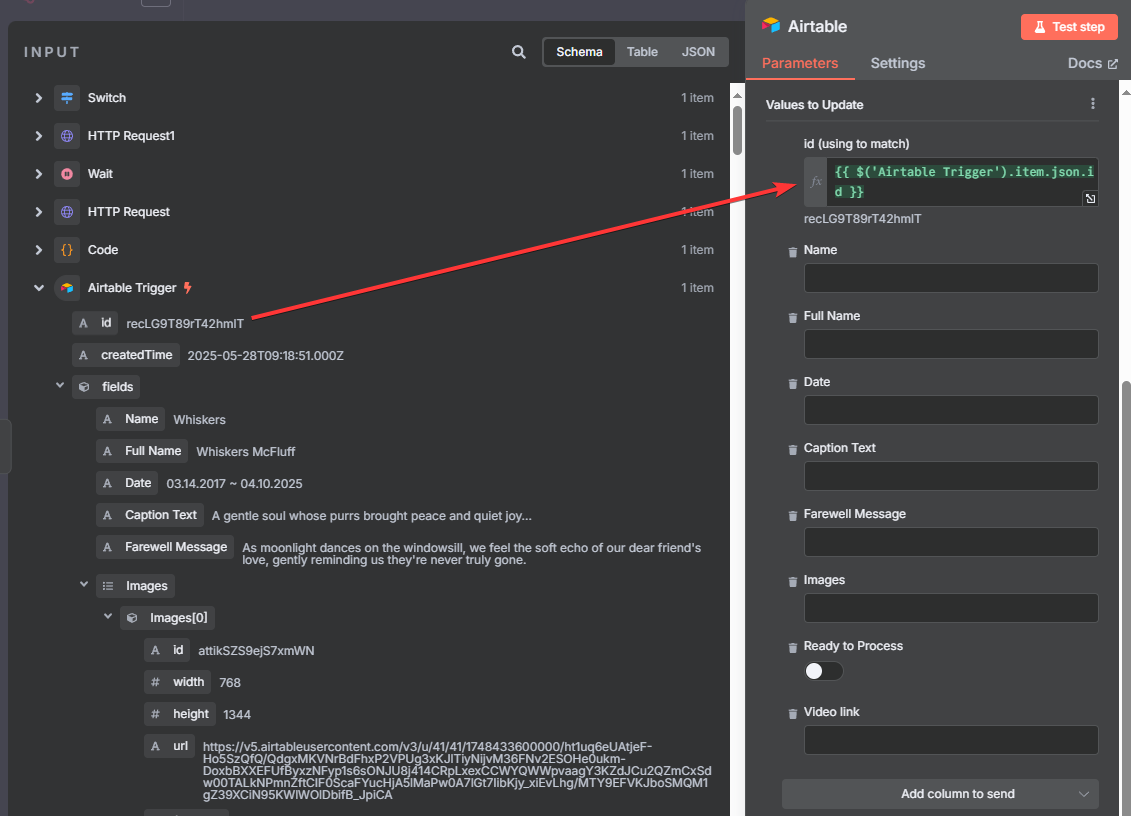The height and width of the screenshot is (816, 1131).
Task: Collapse the Airtable Trigger node
Action: pos(39,288)
